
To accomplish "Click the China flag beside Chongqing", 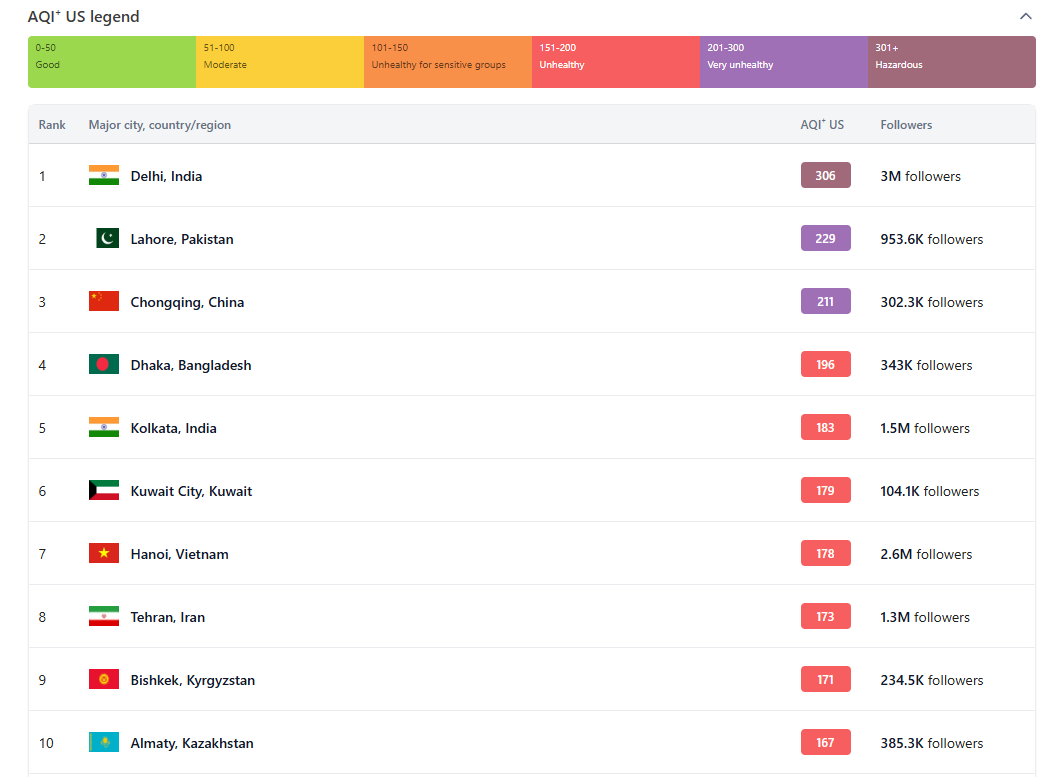I will point(104,302).
